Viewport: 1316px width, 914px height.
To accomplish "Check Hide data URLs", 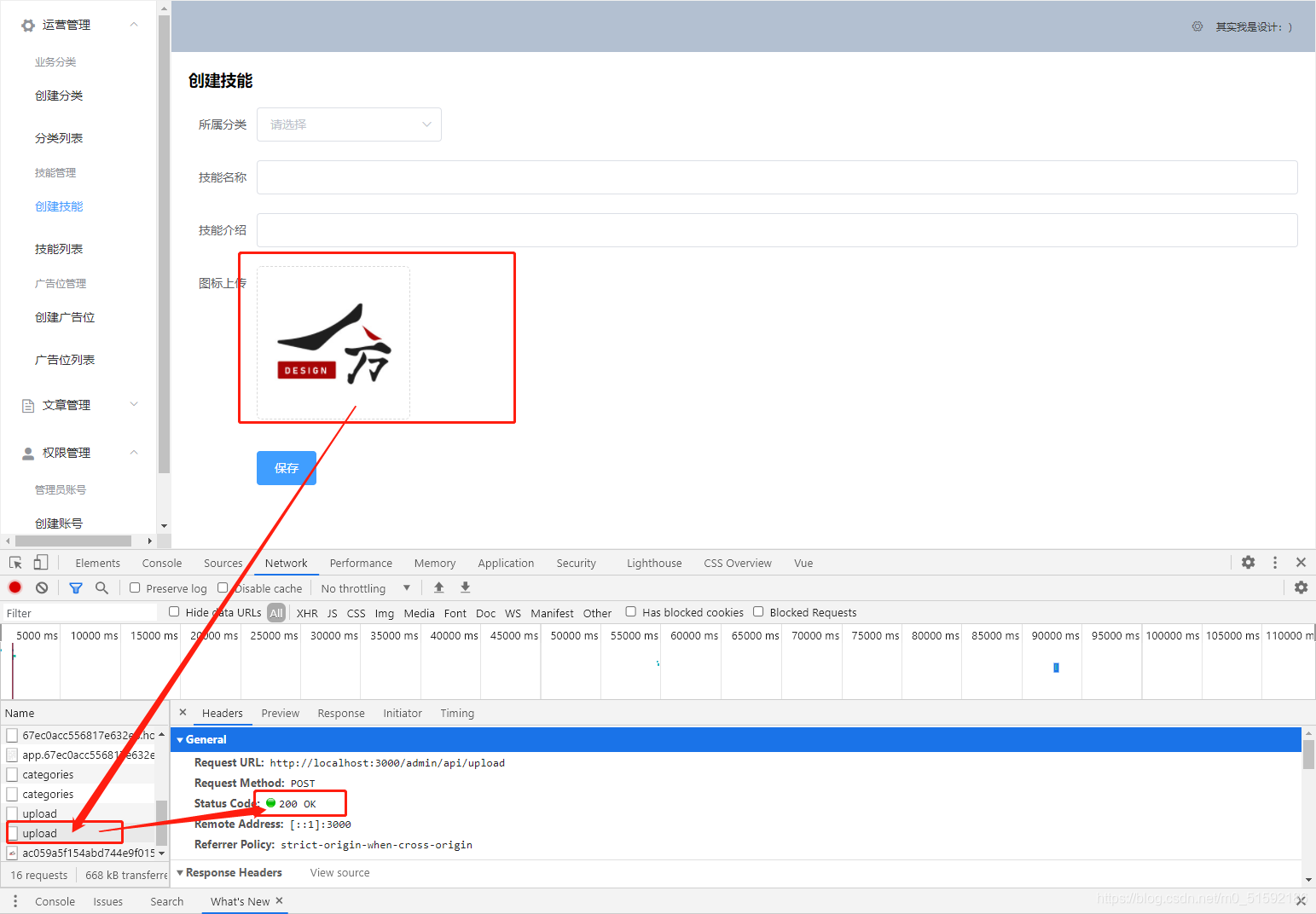I will (x=174, y=611).
